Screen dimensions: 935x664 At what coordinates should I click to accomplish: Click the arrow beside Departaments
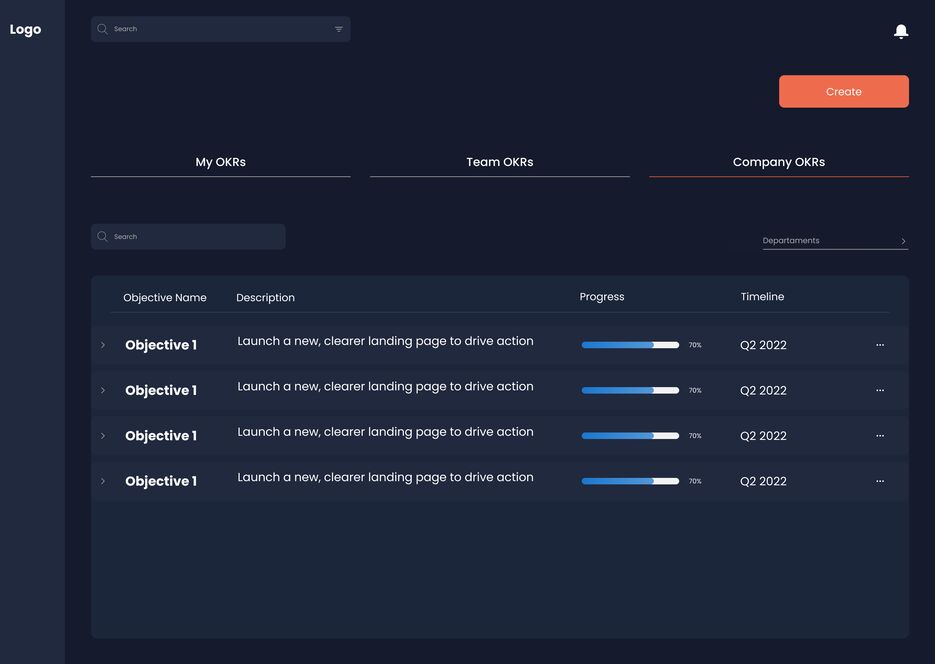coord(903,241)
